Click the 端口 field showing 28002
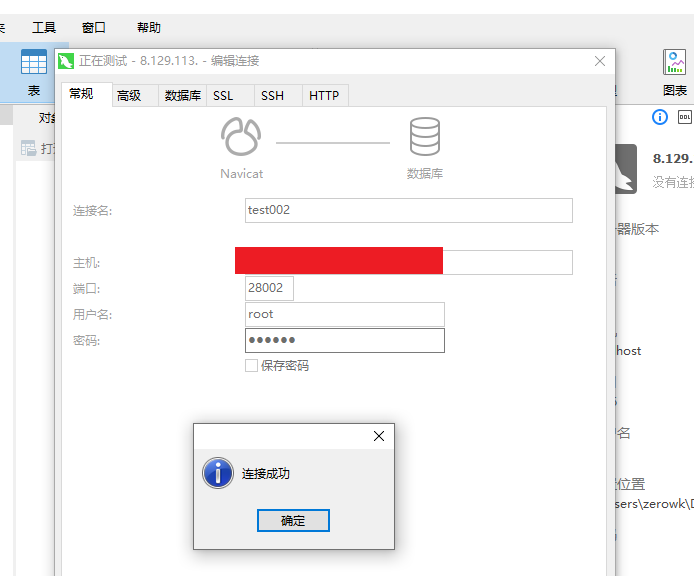Viewport: 694px width, 576px height. tap(269, 288)
